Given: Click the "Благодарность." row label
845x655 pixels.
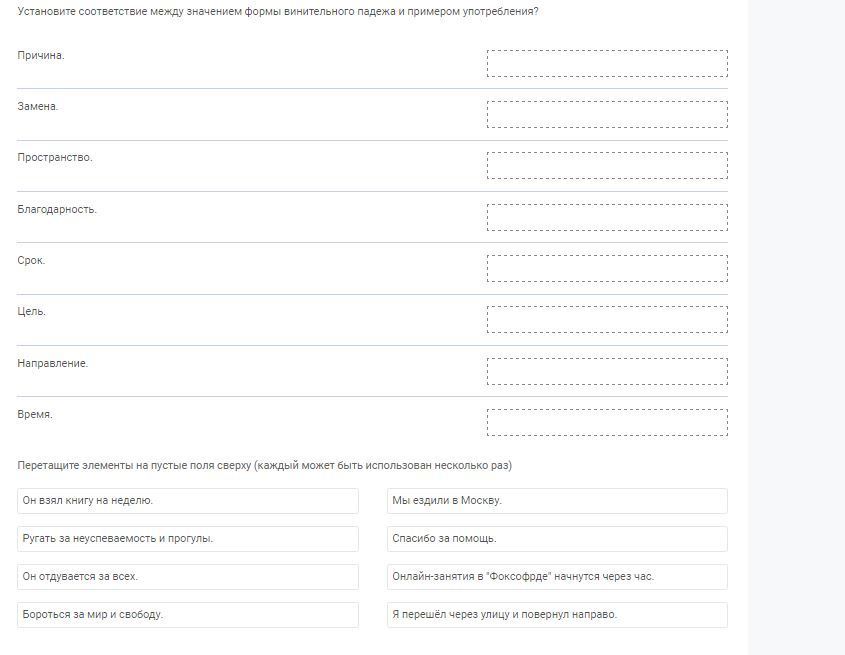Looking at the screenshot, I should pos(57,209).
